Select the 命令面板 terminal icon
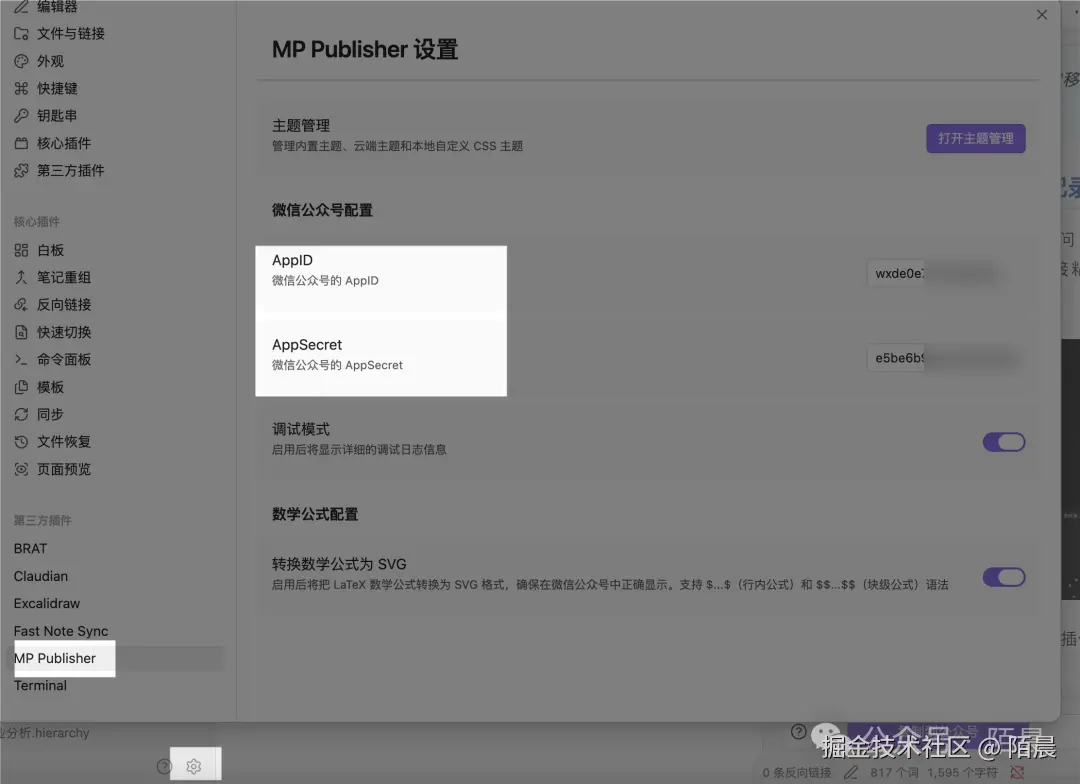The height and width of the screenshot is (784, 1080). [73, 359]
